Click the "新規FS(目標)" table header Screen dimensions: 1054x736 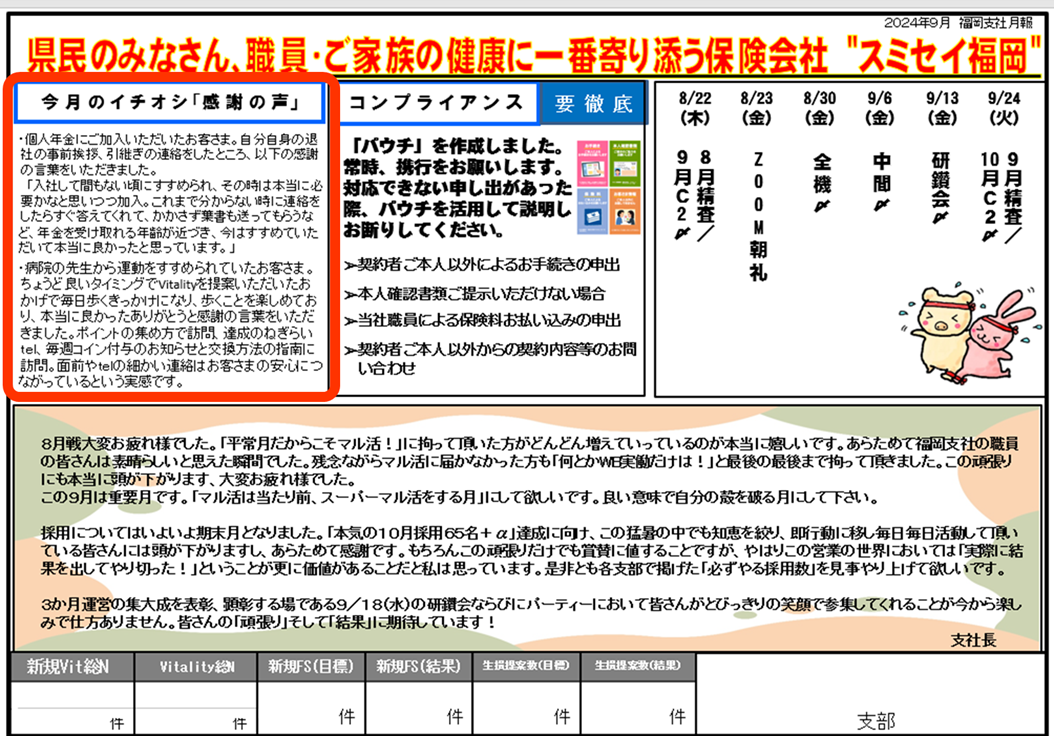311,667
